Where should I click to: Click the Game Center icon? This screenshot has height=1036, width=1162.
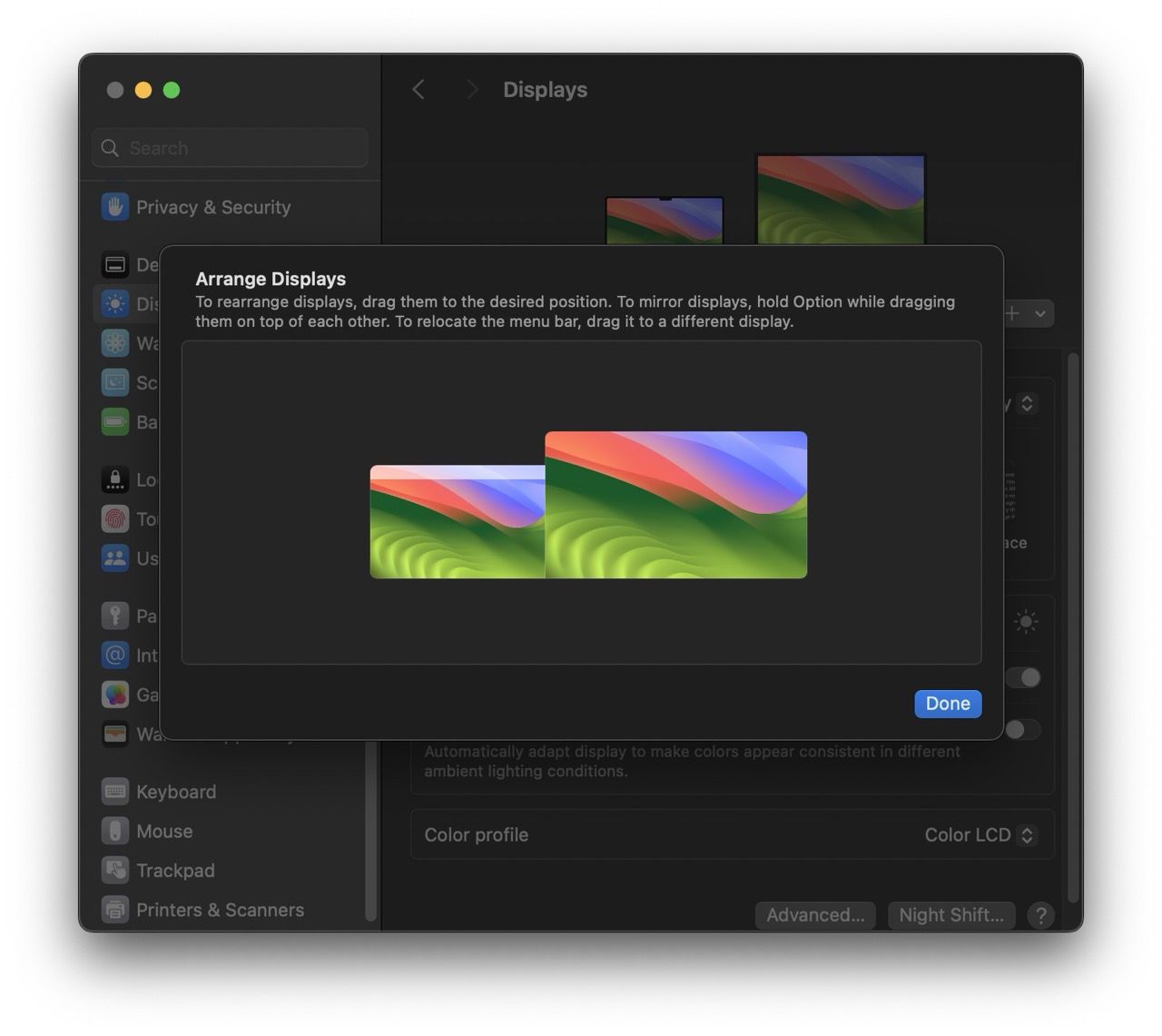[x=115, y=695]
